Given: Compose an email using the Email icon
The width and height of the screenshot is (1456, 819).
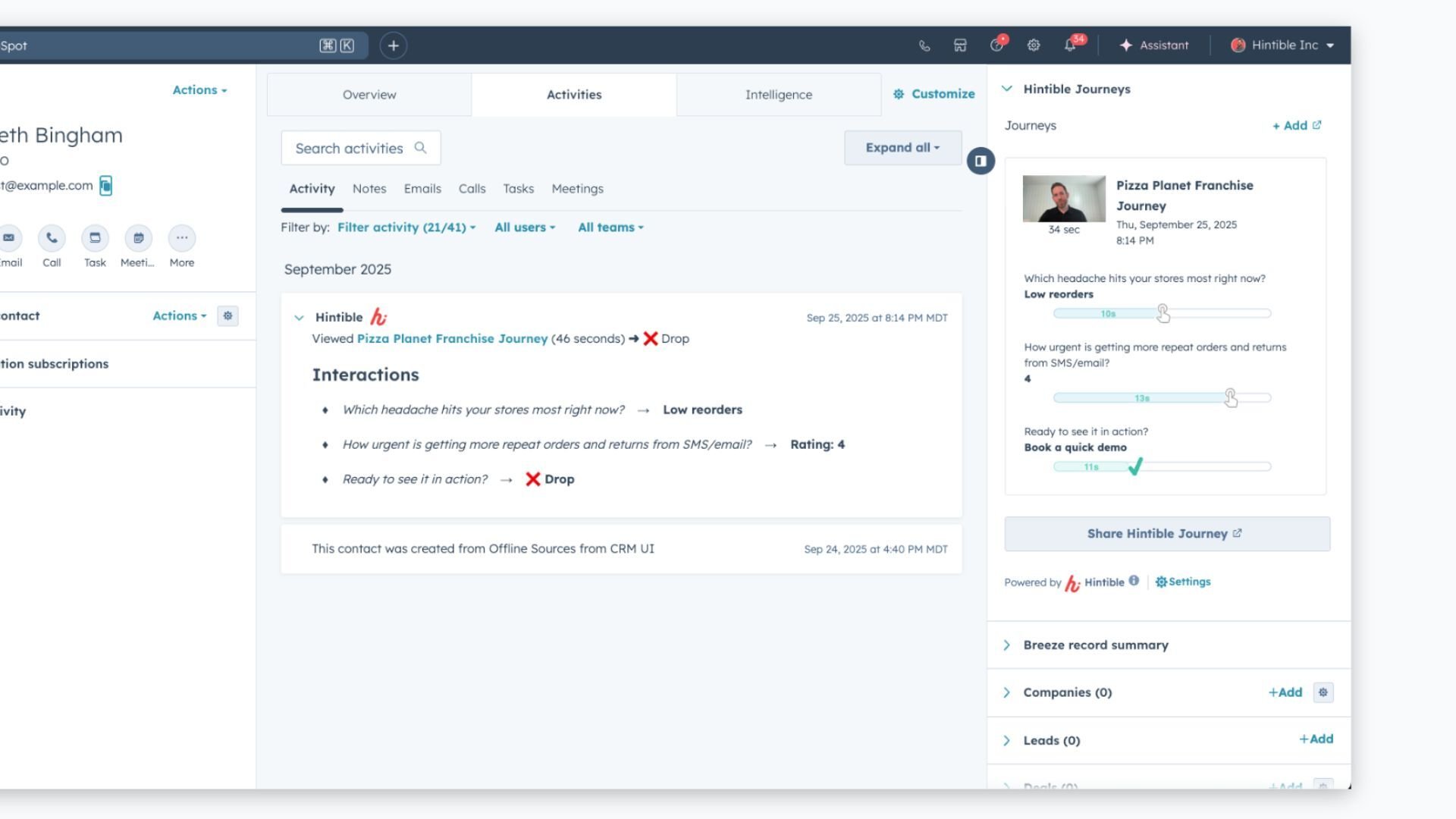Looking at the screenshot, I should [x=9, y=237].
